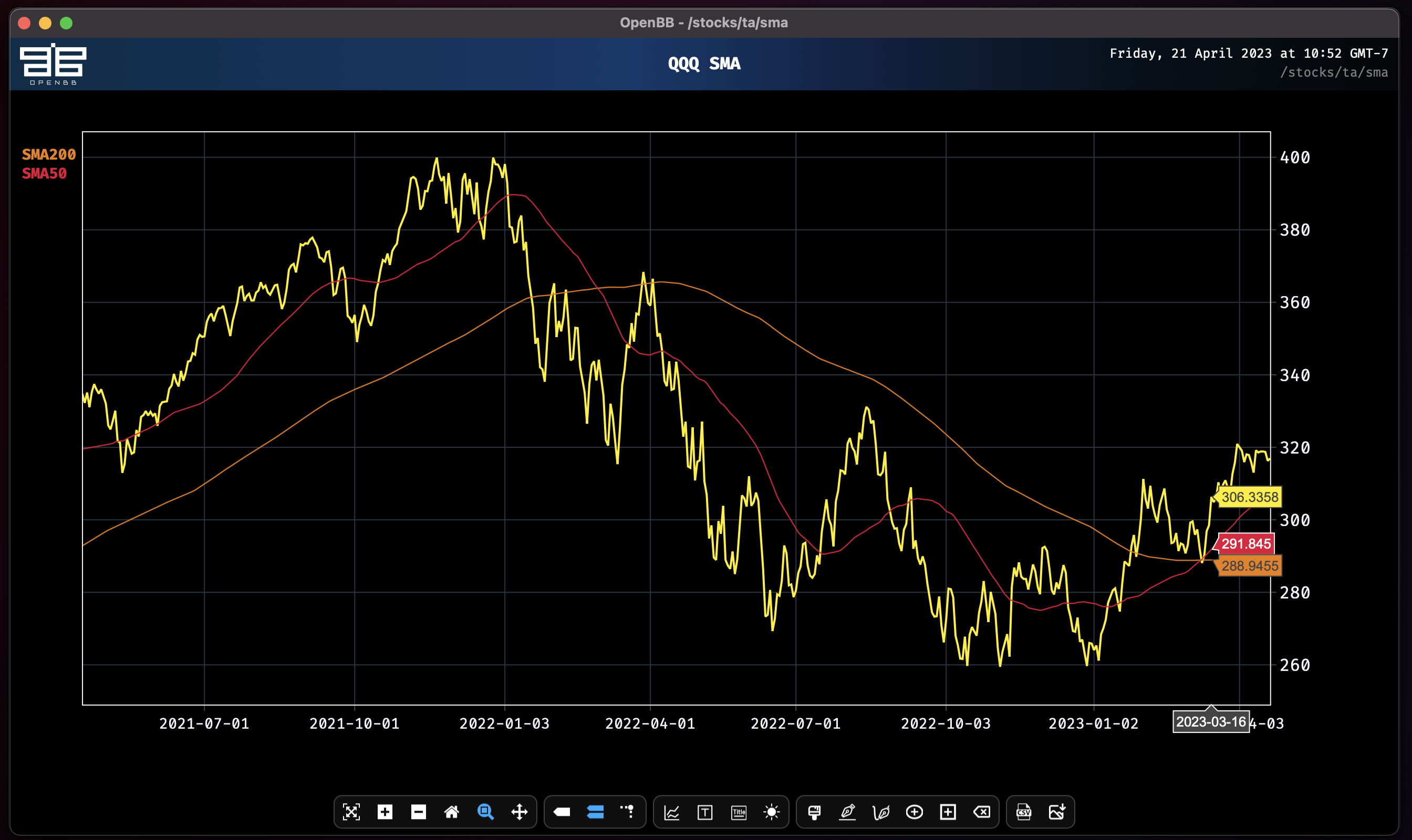Click the 2022-07-01 x-axis label
The height and width of the screenshot is (840, 1412).
coord(796,723)
